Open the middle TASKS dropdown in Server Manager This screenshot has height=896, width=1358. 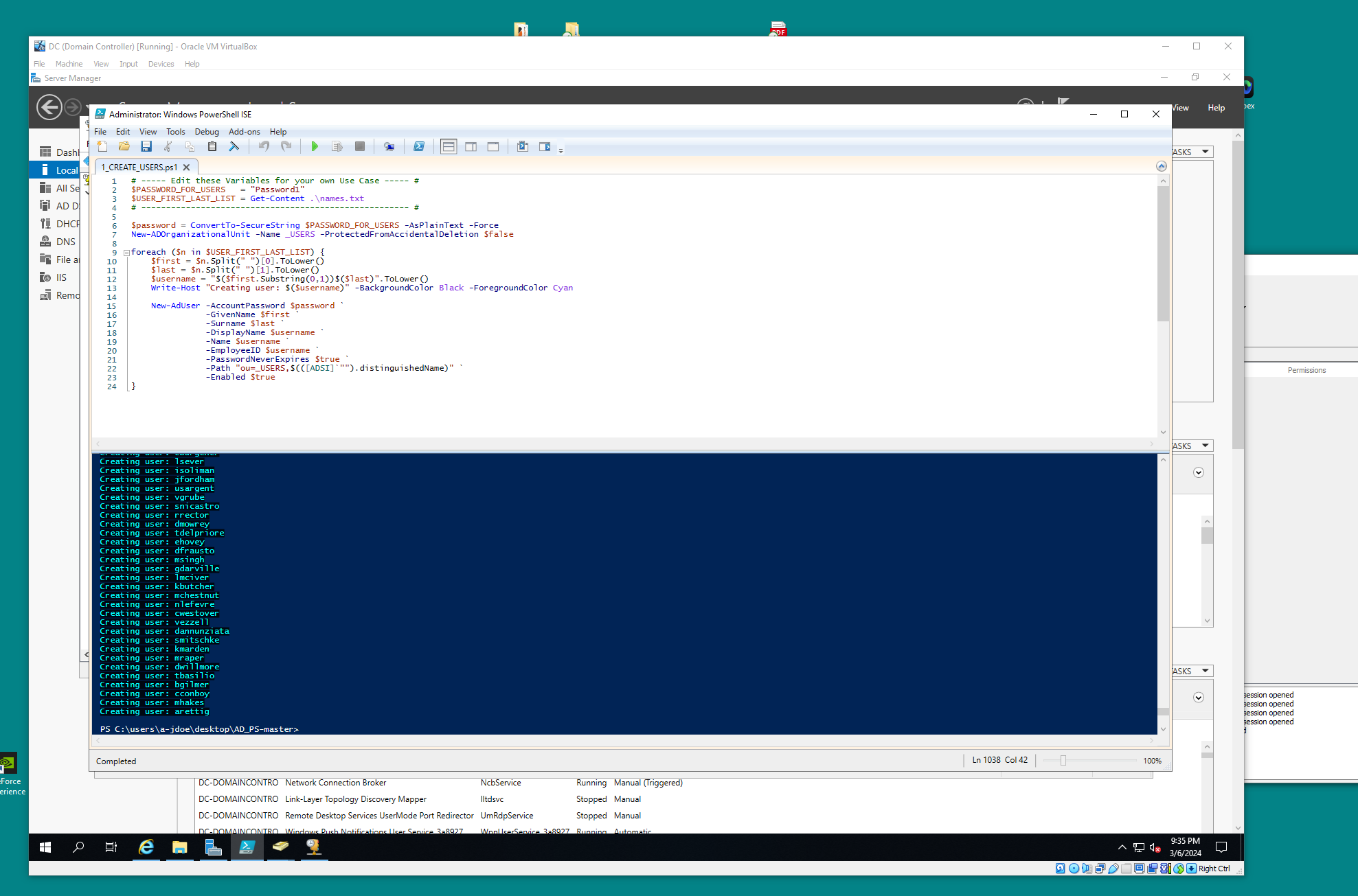point(1192,446)
